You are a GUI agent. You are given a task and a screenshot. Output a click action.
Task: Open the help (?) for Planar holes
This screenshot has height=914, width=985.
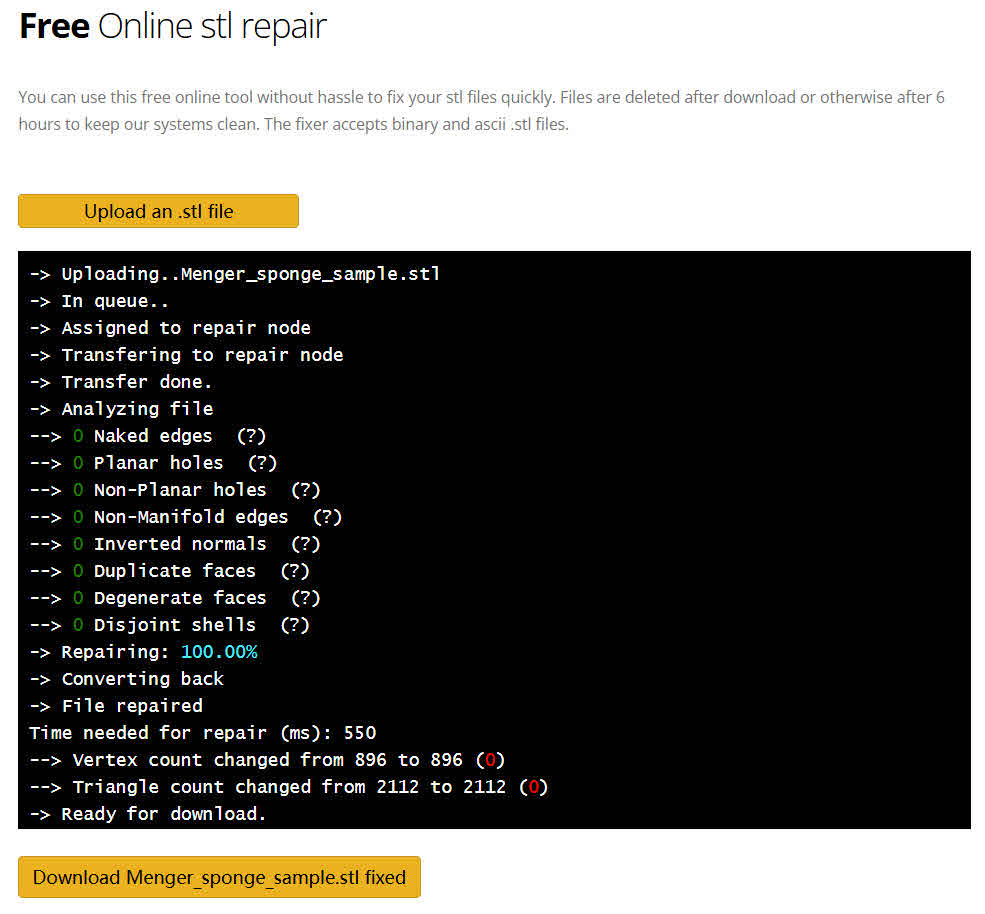[x=262, y=463]
